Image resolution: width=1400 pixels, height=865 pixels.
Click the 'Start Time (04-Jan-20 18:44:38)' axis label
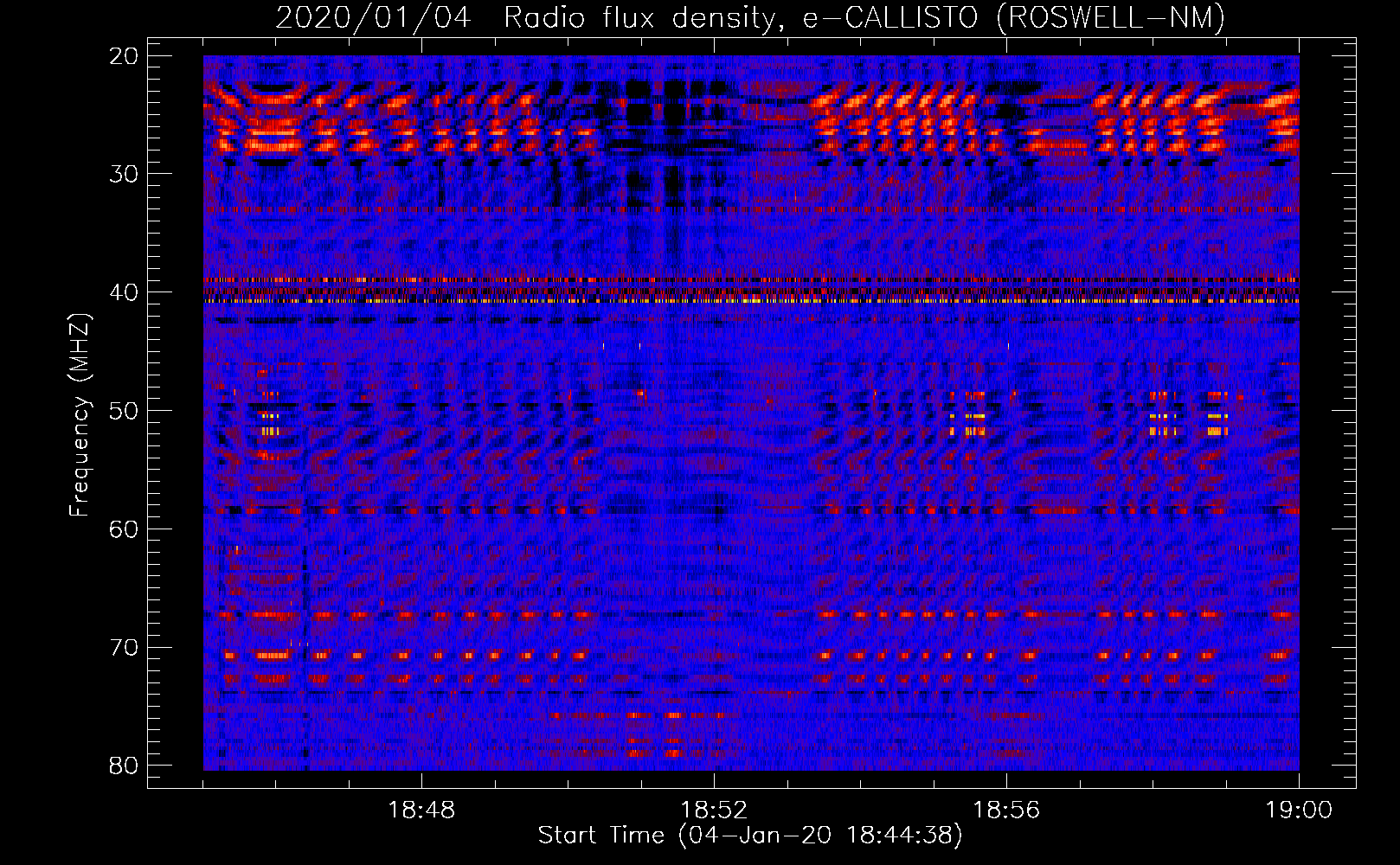click(750, 836)
